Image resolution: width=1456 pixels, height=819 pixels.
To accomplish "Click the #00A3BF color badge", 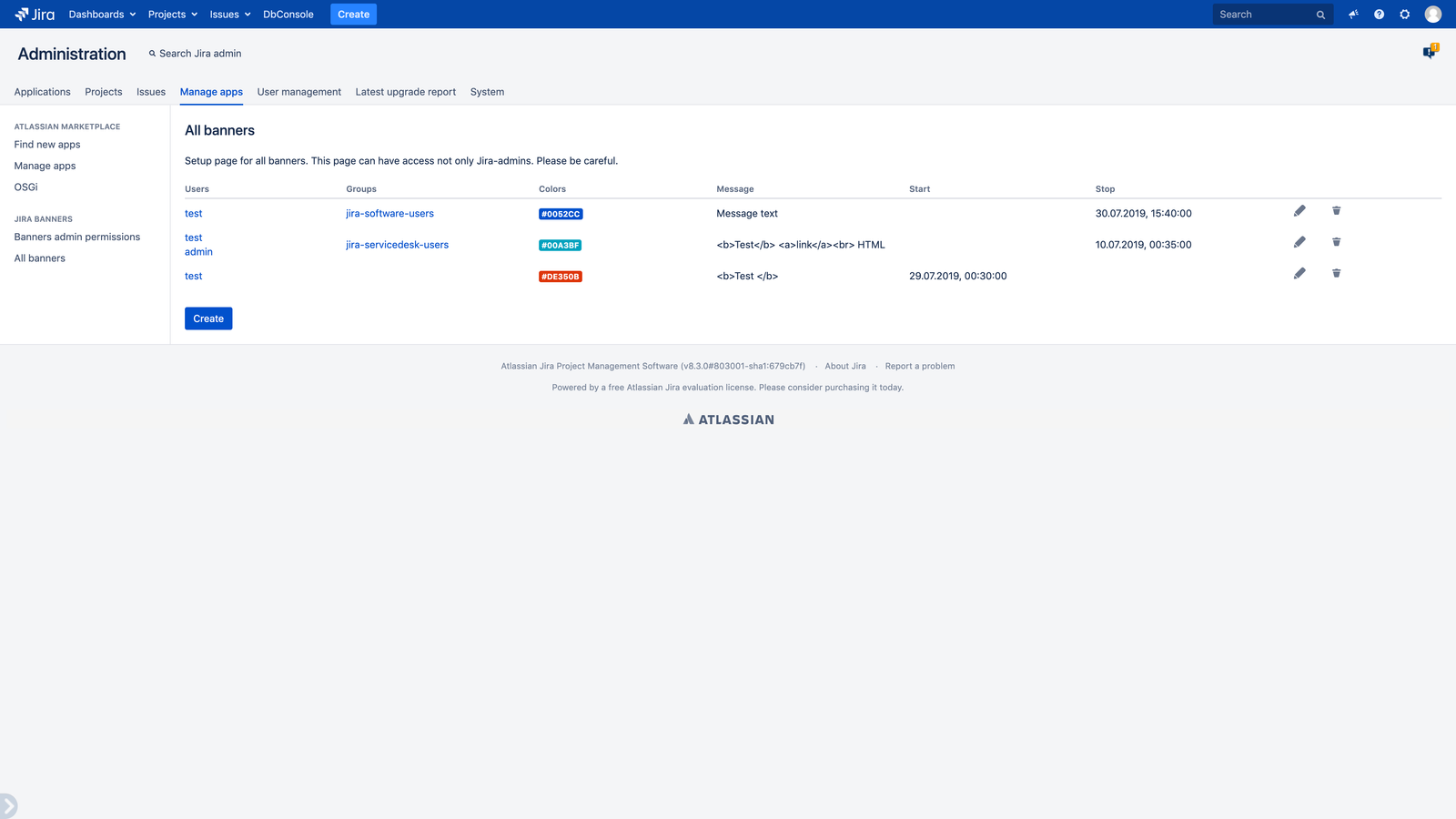I will click(560, 245).
